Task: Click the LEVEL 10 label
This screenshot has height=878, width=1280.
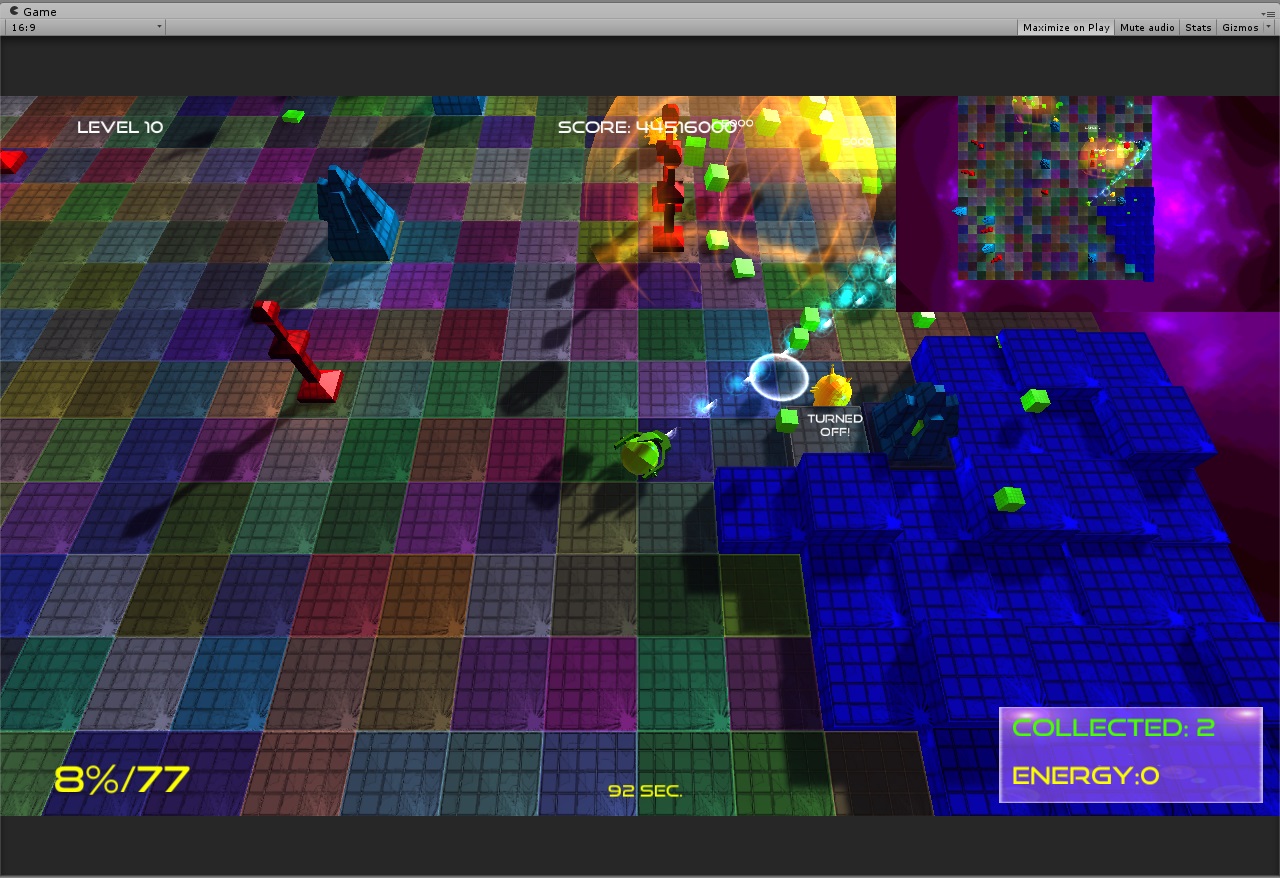Action: pos(120,127)
